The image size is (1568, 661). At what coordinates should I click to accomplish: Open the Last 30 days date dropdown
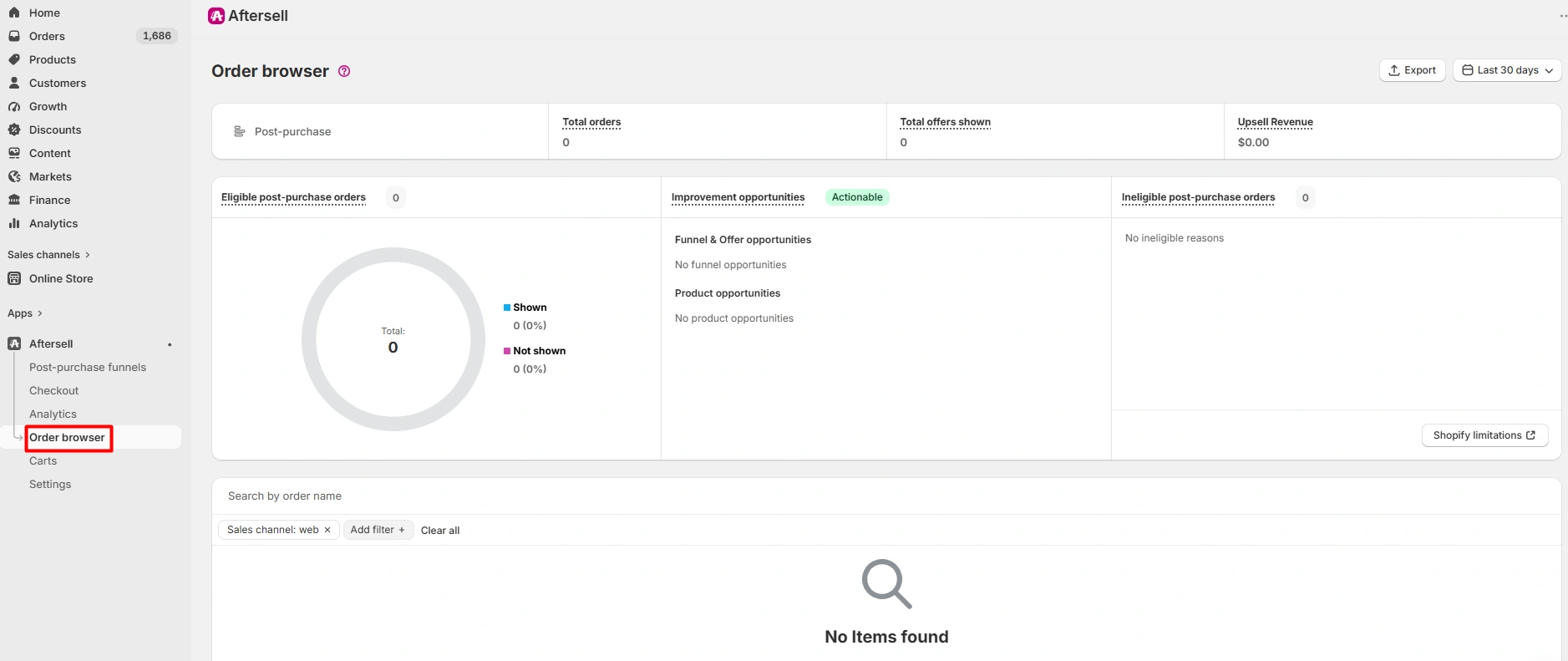pyautogui.click(x=1507, y=70)
